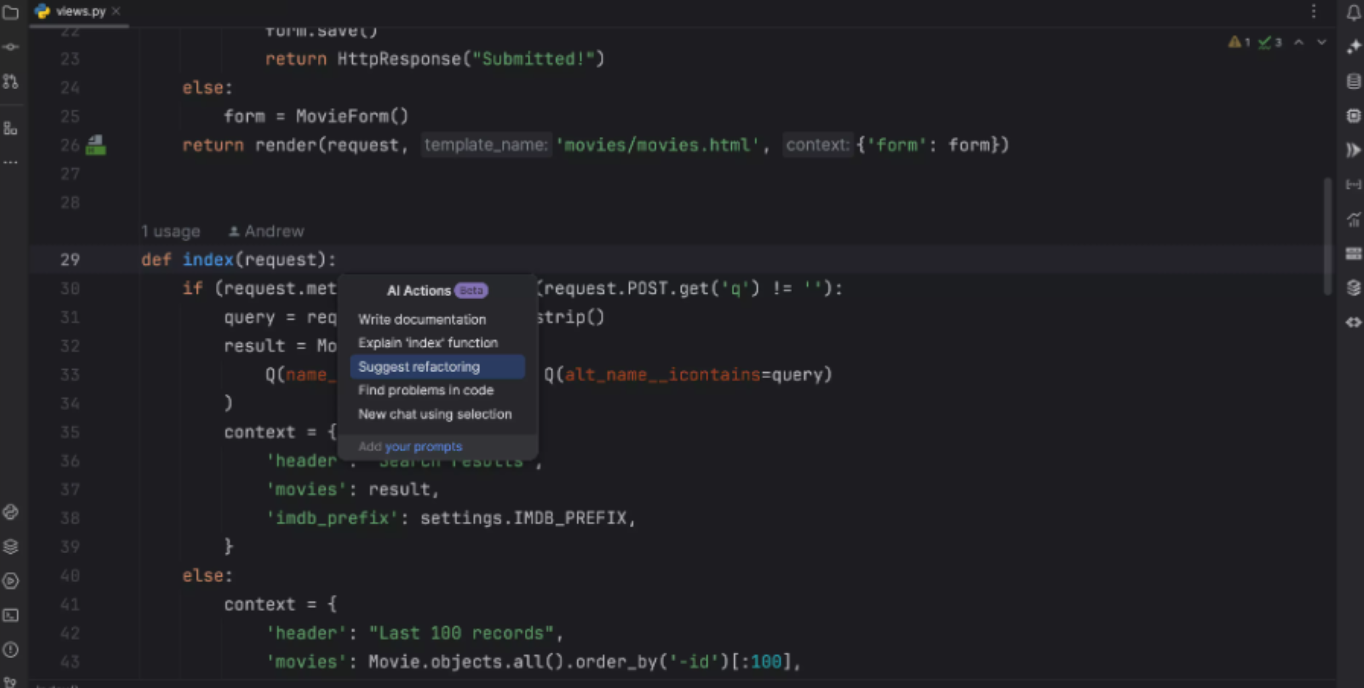
Task: Click the Beta badge in AI Actions
Action: [x=471, y=291]
